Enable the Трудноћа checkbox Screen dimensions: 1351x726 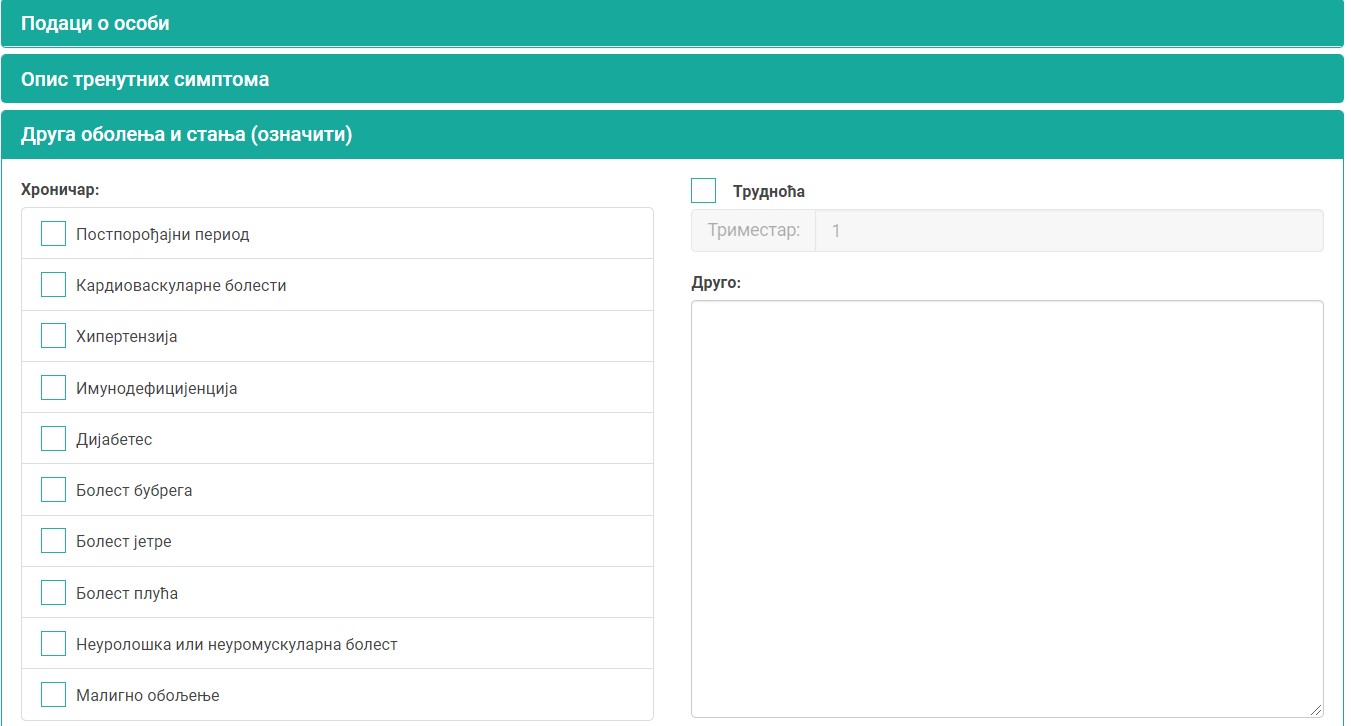[x=704, y=191]
